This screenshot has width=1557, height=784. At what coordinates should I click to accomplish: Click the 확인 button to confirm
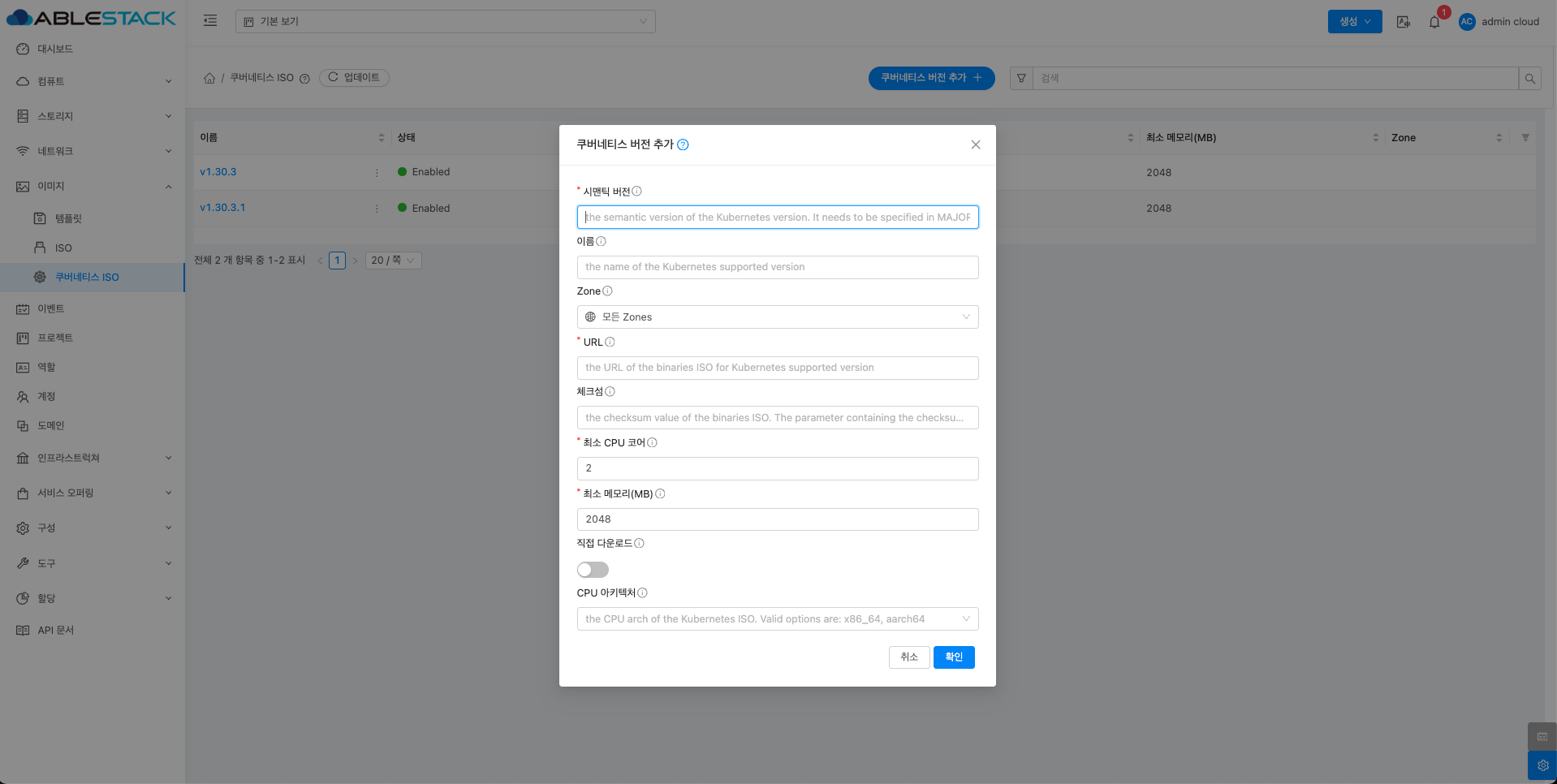pos(953,657)
